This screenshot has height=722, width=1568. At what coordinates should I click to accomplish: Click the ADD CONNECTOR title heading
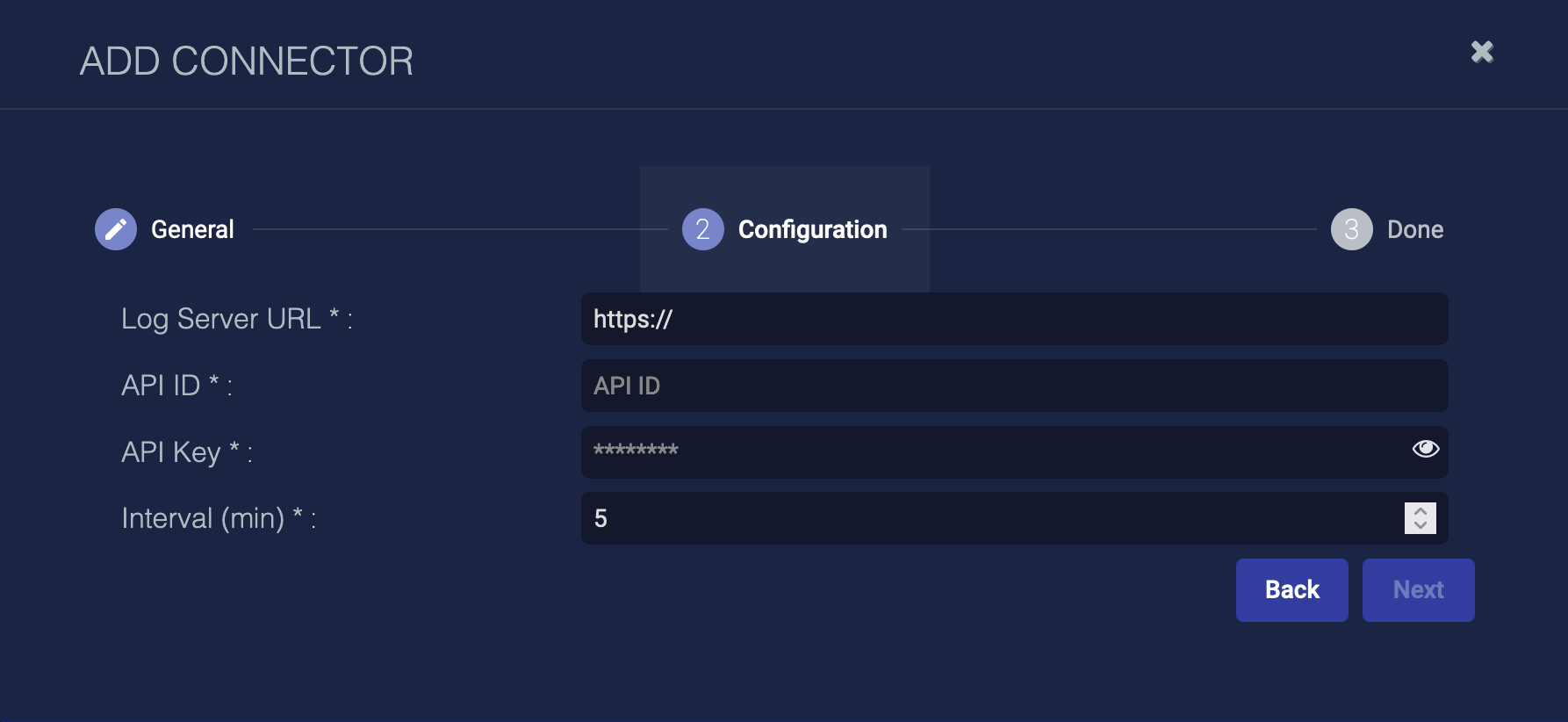(x=247, y=61)
